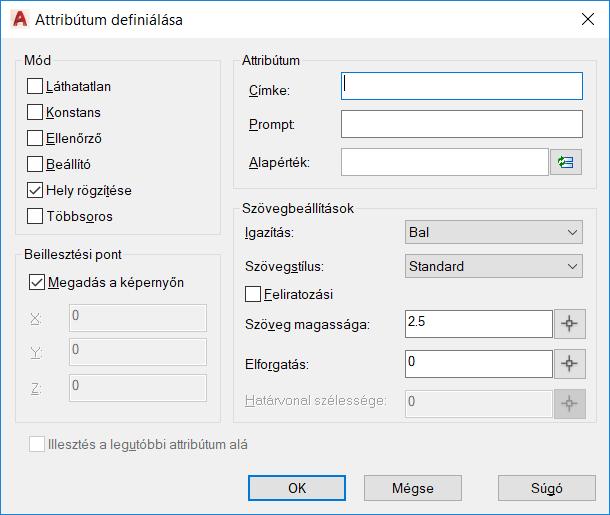
Task: Click the Szöveg magassága value field
Action: tap(479, 324)
